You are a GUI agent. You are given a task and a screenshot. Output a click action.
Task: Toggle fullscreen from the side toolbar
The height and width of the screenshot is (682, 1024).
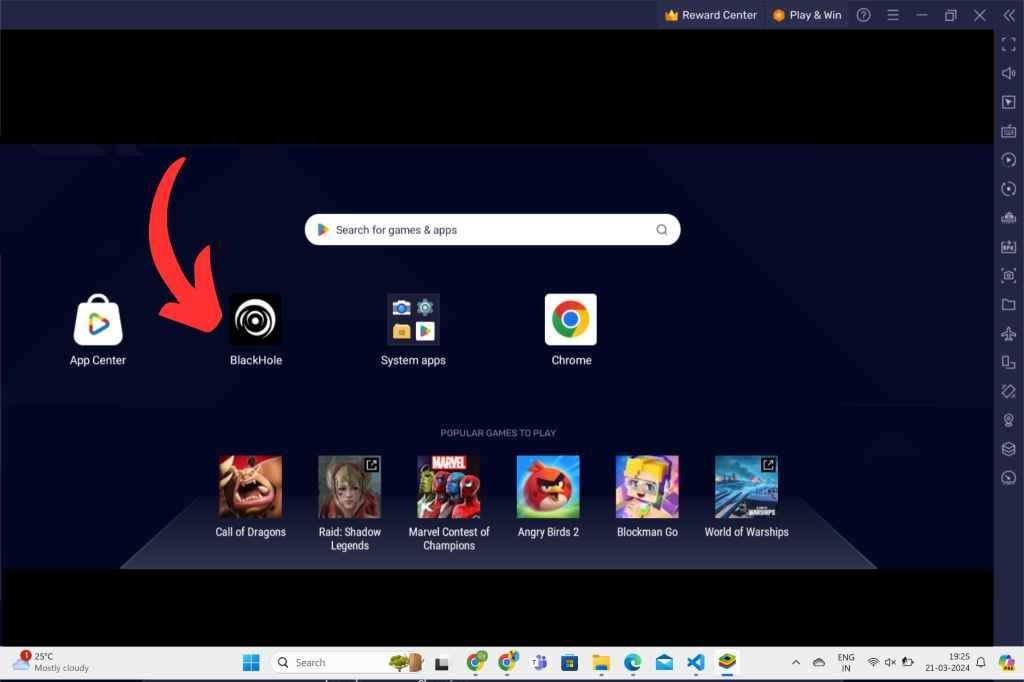(x=1008, y=44)
